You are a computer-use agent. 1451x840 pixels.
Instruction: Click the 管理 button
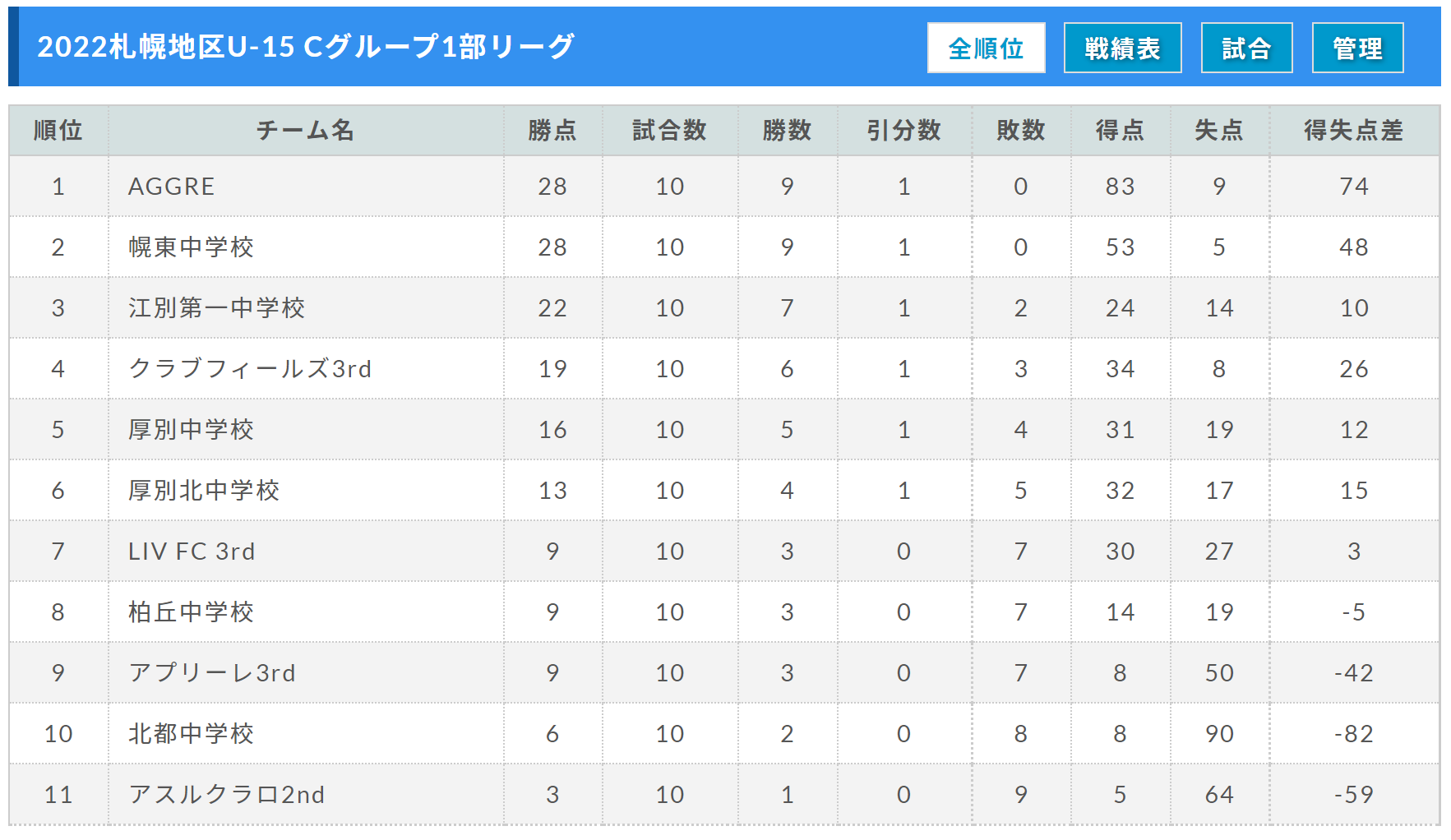coord(1357,48)
